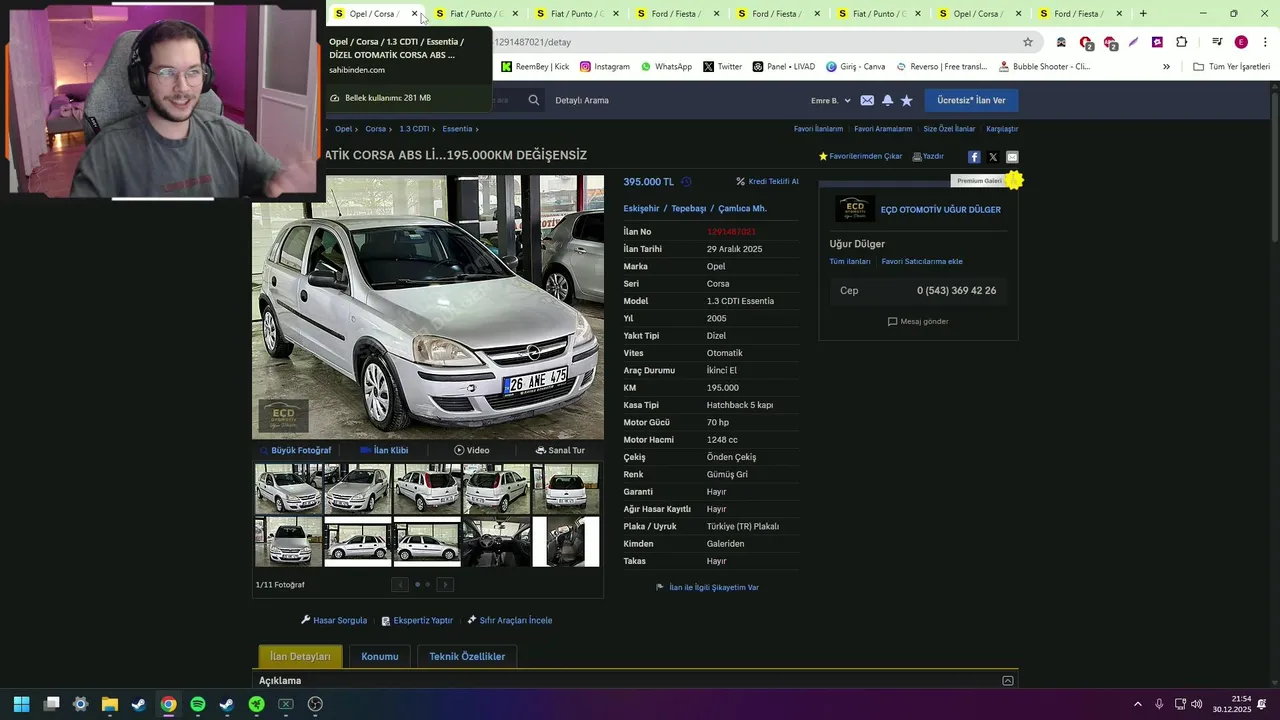1280x720 pixels.
Task: Select Sanal Tur view
Action: (x=560, y=450)
